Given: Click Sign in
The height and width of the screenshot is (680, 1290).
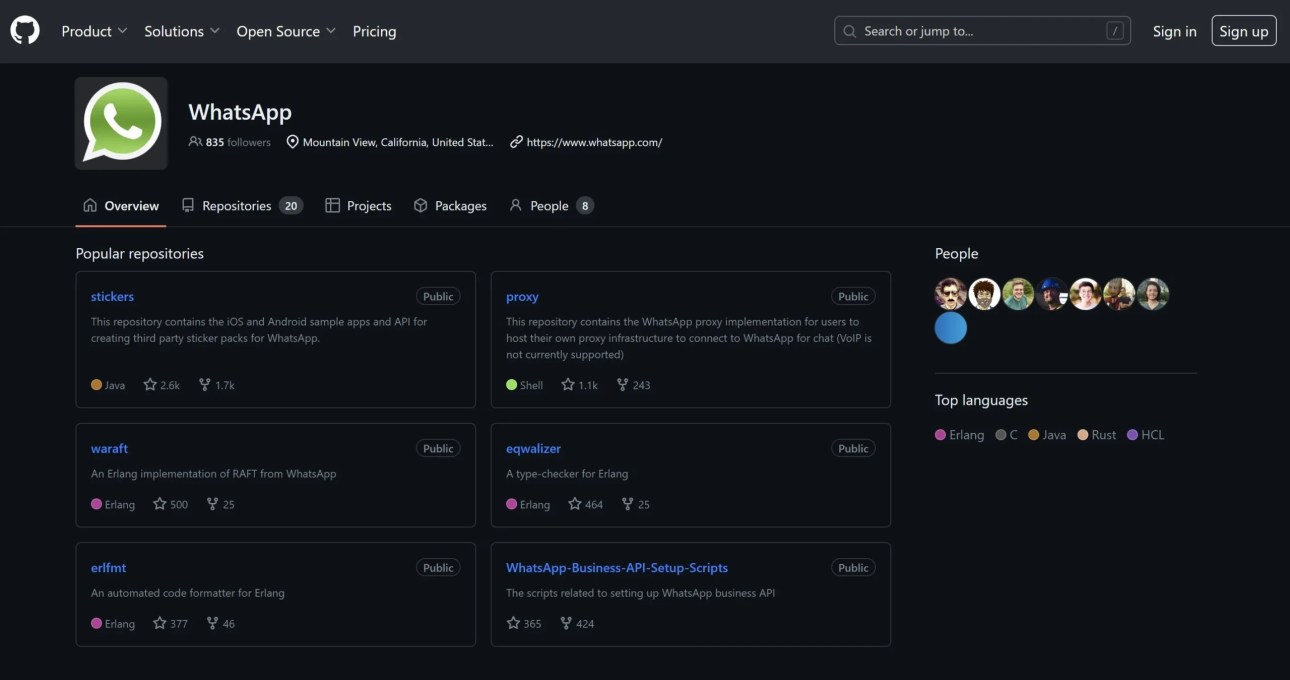Looking at the screenshot, I should [1174, 31].
